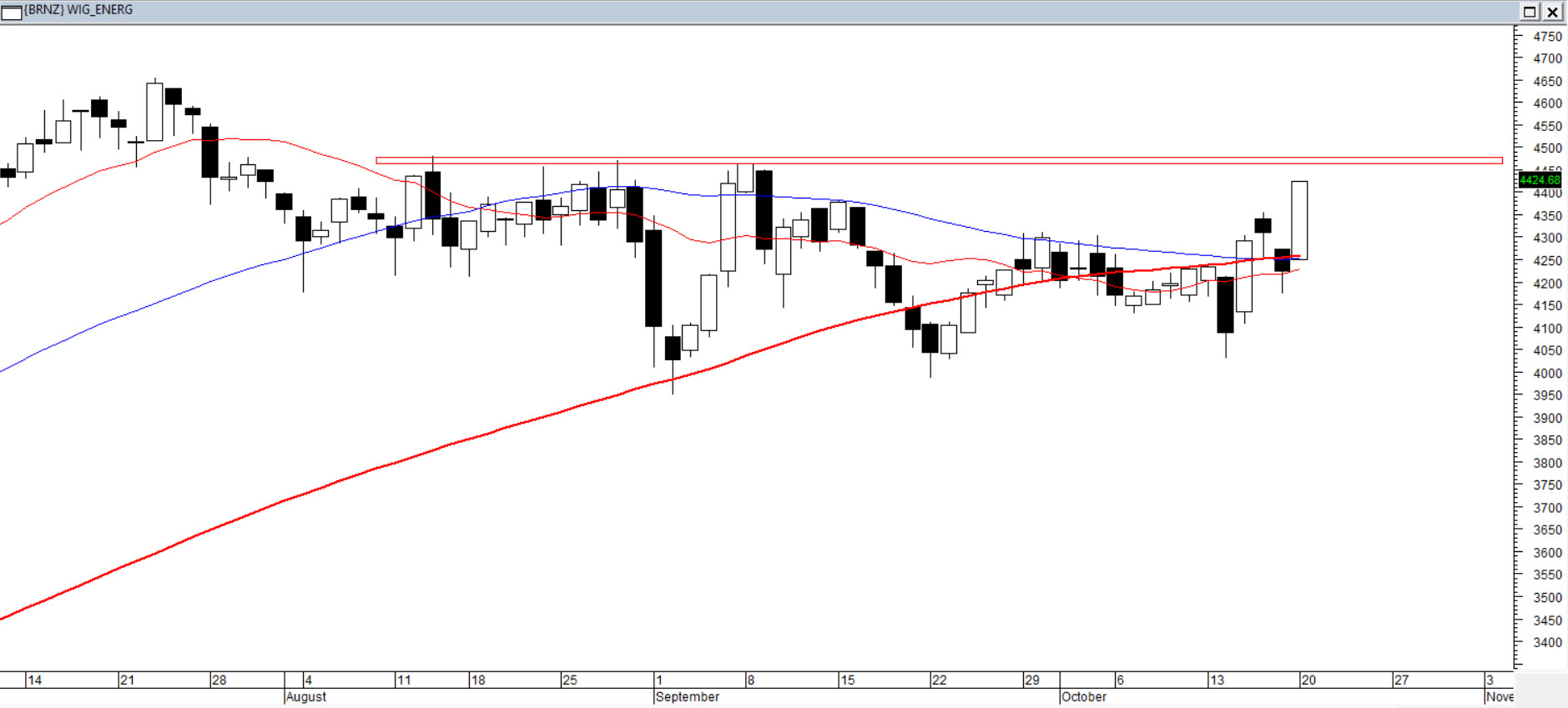Image resolution: width=1568 pixels, height=708 pixels.
Task: Click the 3800 price axis label
Action: [x=1547, y=464]
